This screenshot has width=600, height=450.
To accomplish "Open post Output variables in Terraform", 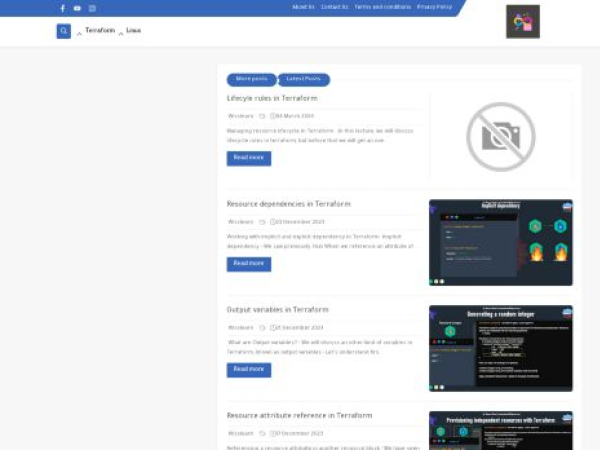I will [x=278, y=310].
